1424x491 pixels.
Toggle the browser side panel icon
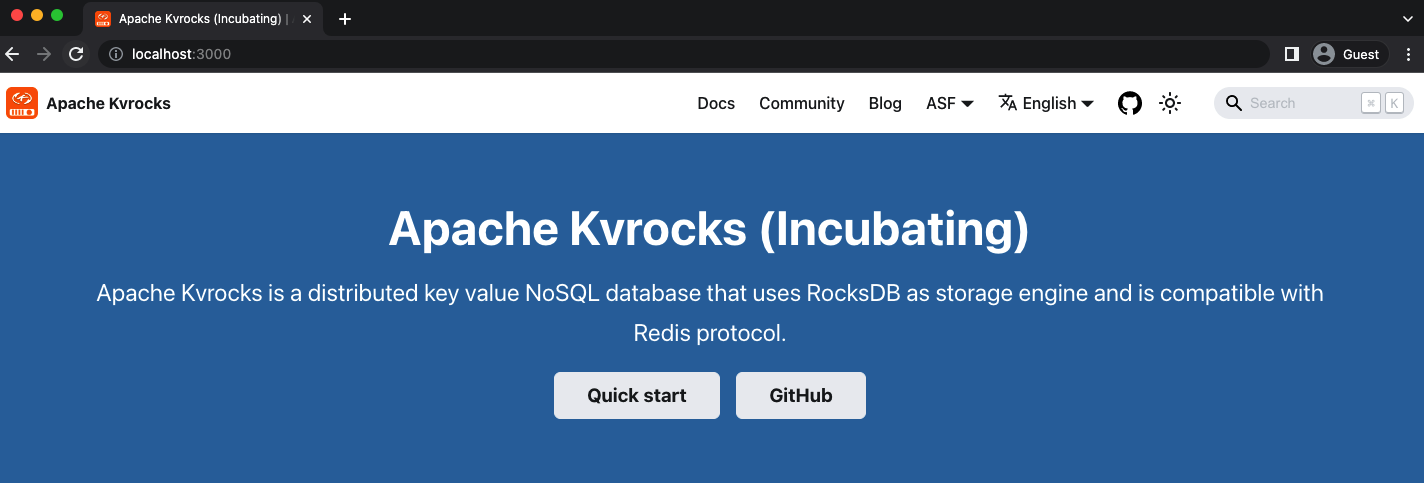pyautogui.click(x=1292, y=54)
